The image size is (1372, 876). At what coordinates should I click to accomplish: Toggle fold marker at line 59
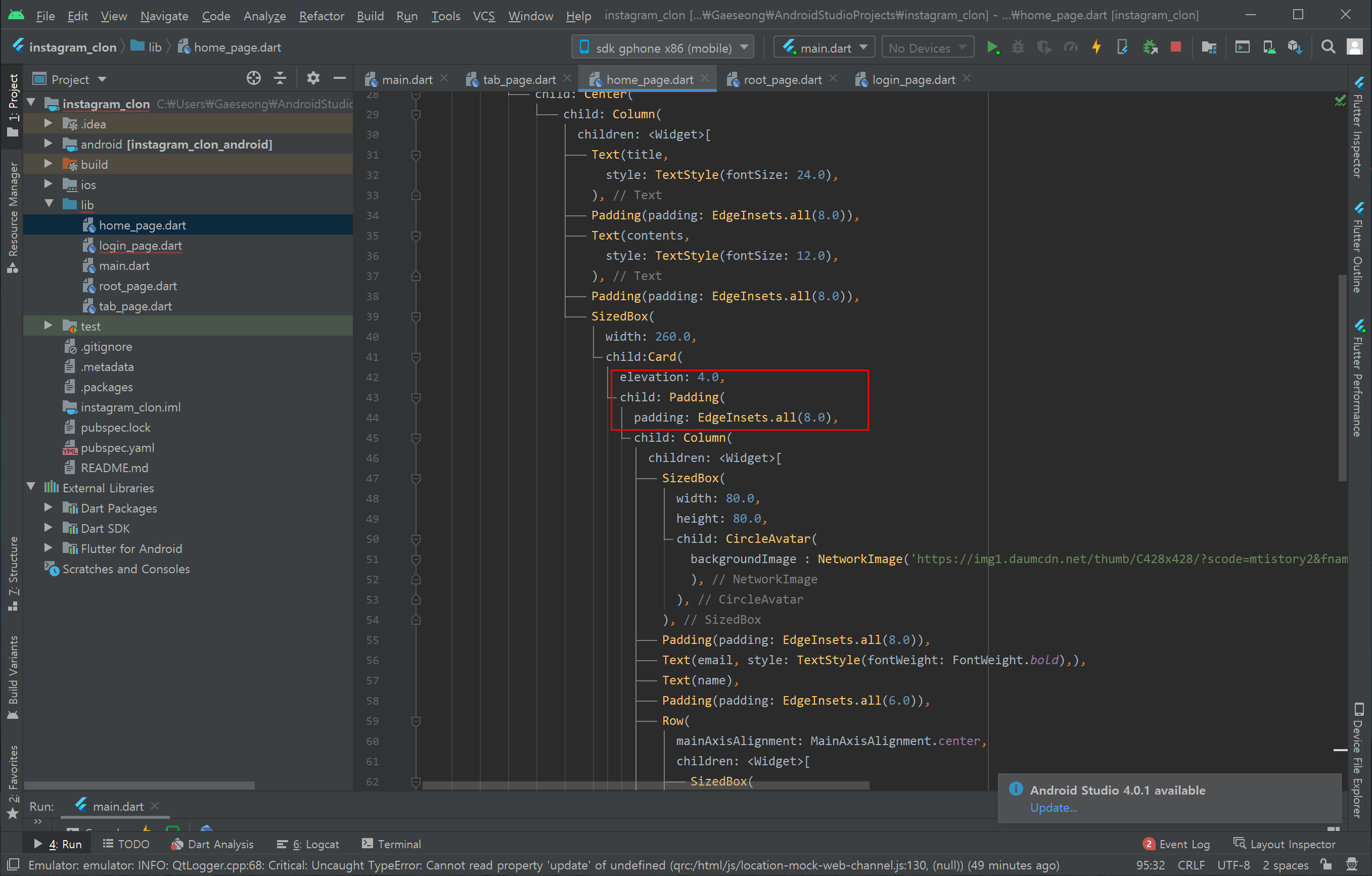point(416,721)
